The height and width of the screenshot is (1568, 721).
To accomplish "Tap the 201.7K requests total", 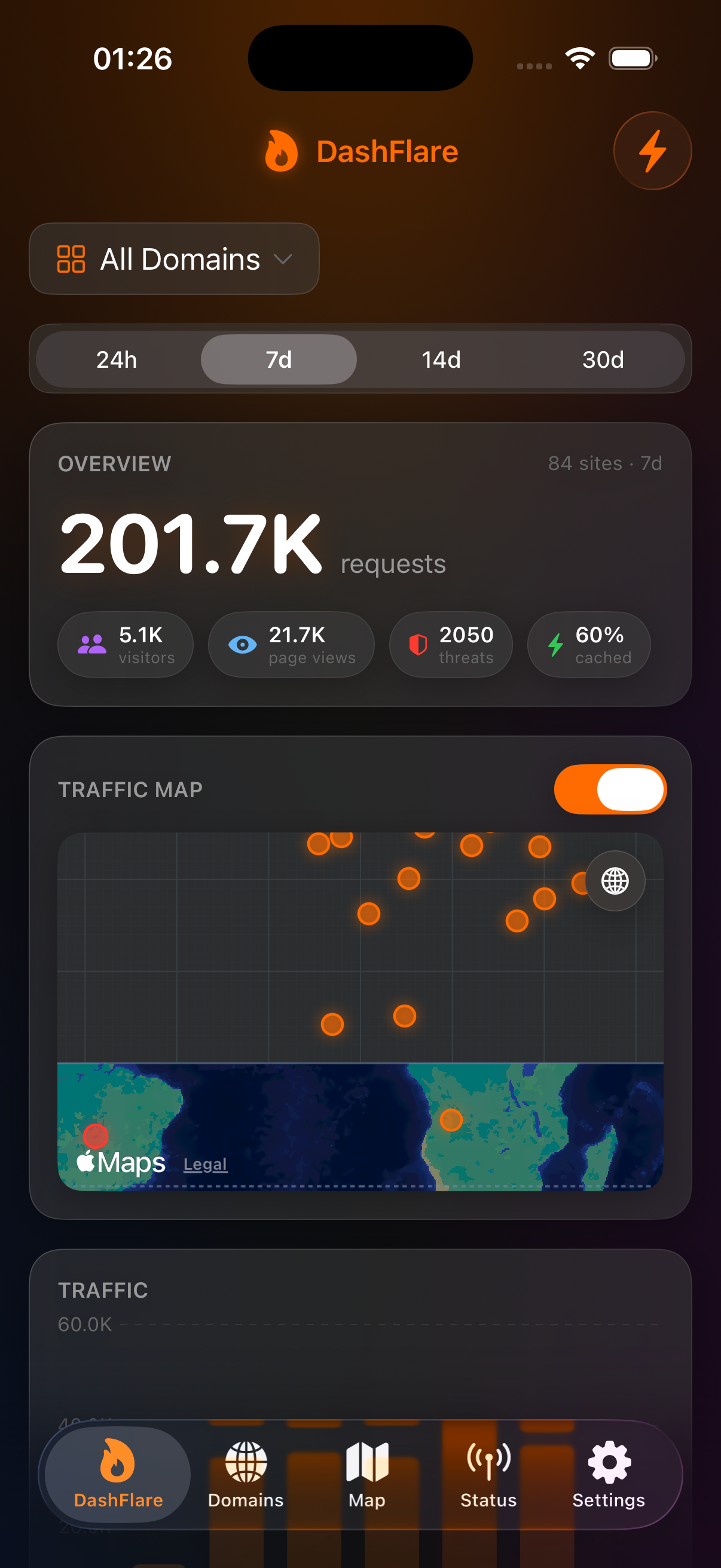I will (252, 544).
